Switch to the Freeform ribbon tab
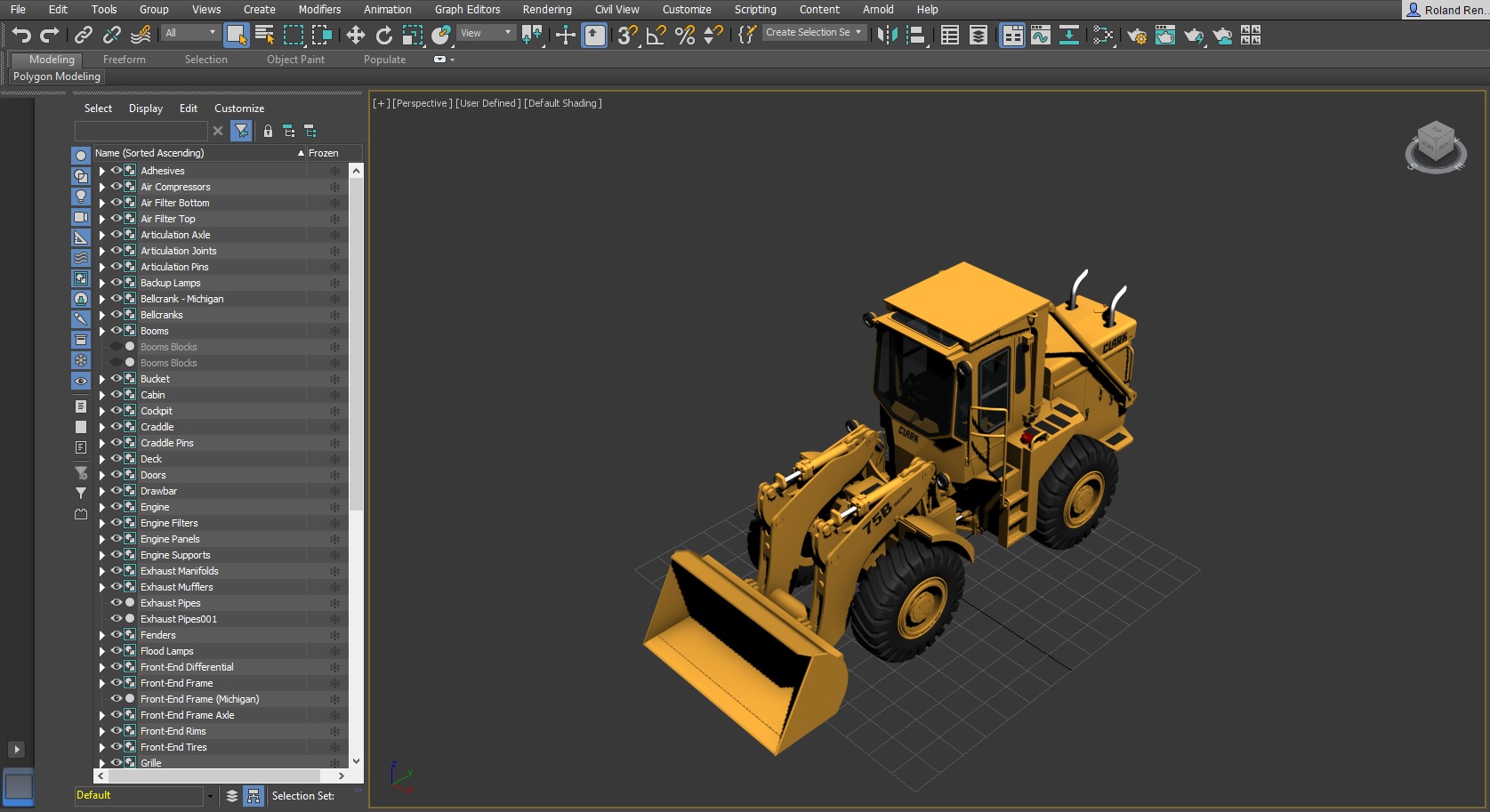Image resolution: width=1490 pixels, height=812 pixels. pos(124,60)
